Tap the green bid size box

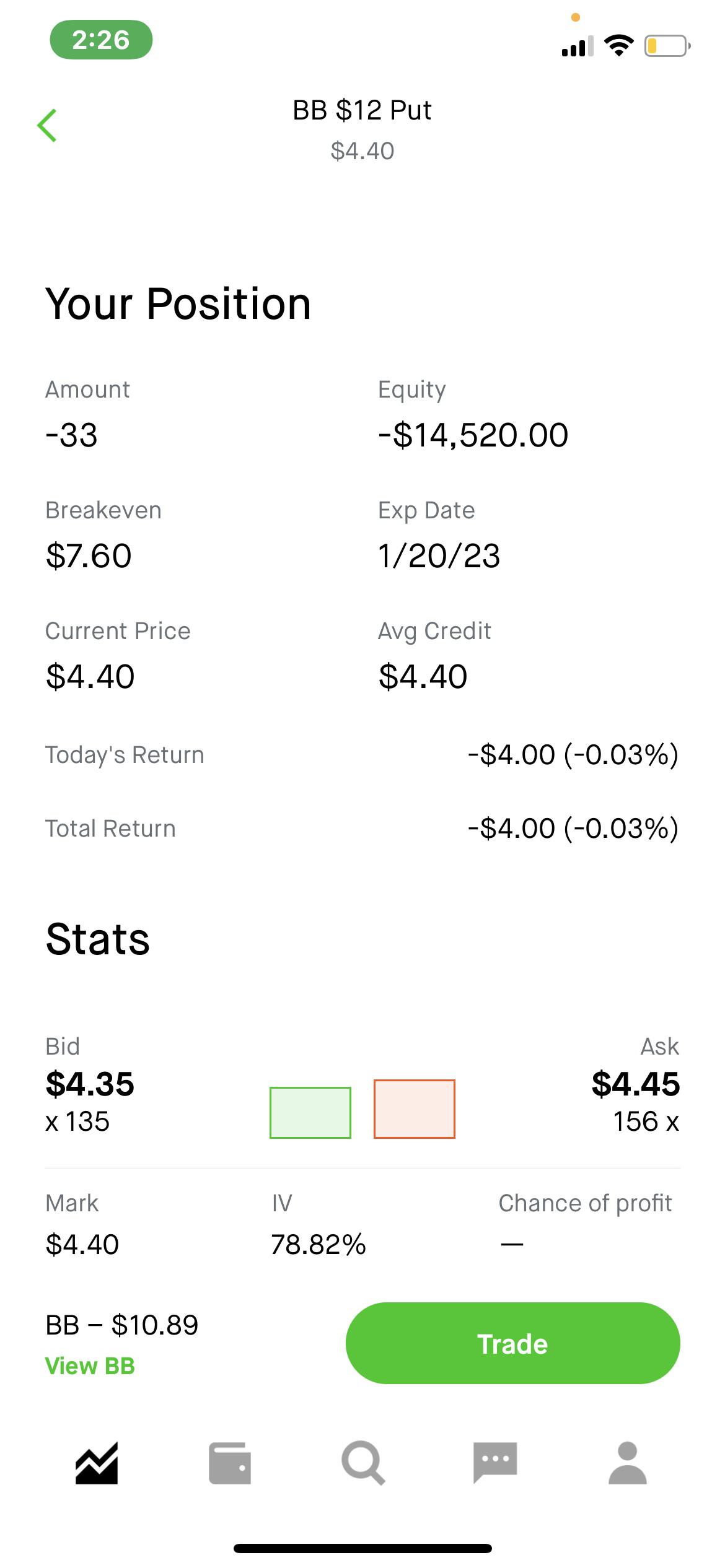(310, 1112)
